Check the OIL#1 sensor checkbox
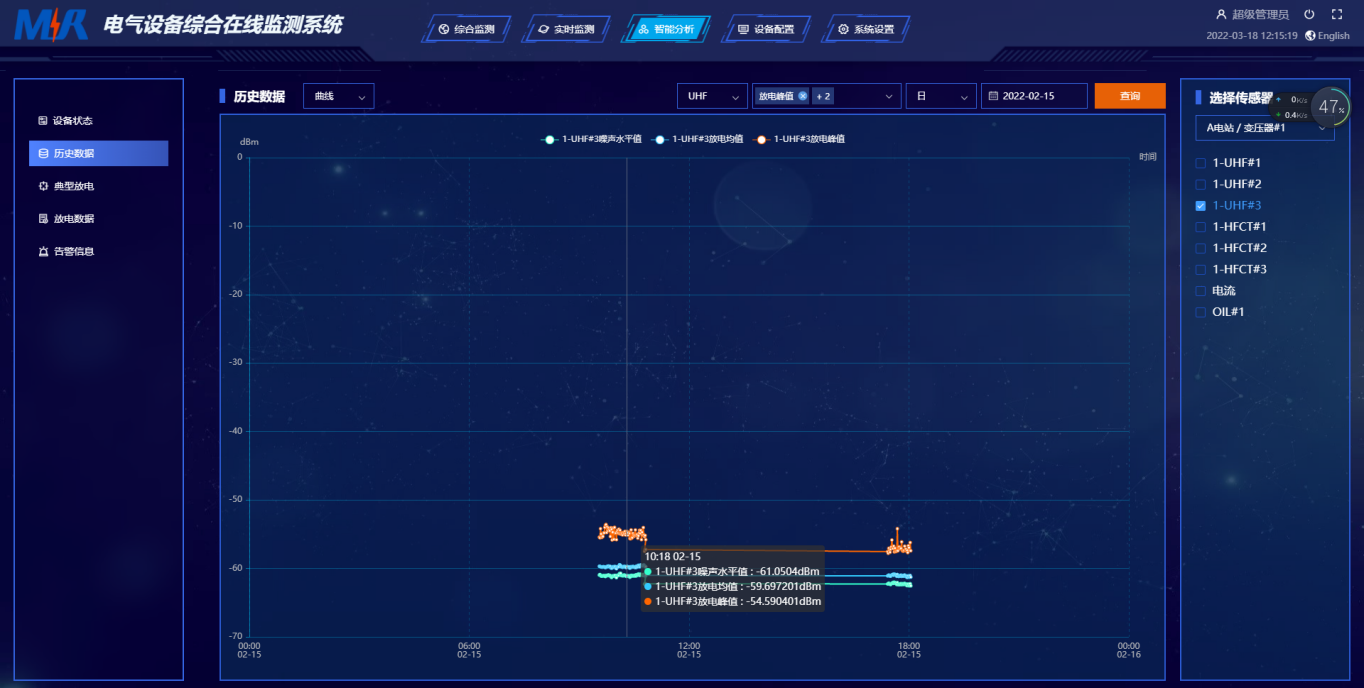Viewport: 1364px width, 688px height. pyautogui.click(x=1201, y=313)
